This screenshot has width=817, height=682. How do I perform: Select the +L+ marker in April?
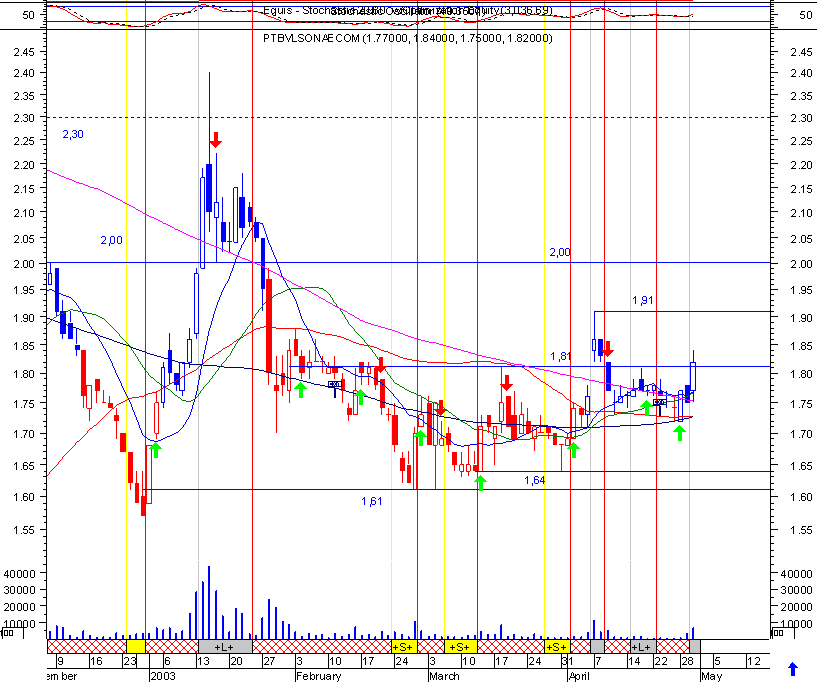click(x=641, y=647)
